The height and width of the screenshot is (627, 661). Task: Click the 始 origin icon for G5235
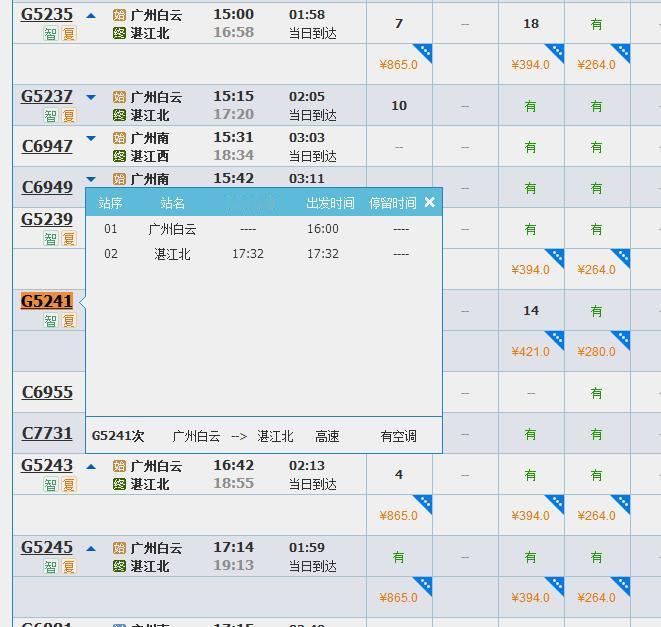pyautogui.click(x=119, y=16)
